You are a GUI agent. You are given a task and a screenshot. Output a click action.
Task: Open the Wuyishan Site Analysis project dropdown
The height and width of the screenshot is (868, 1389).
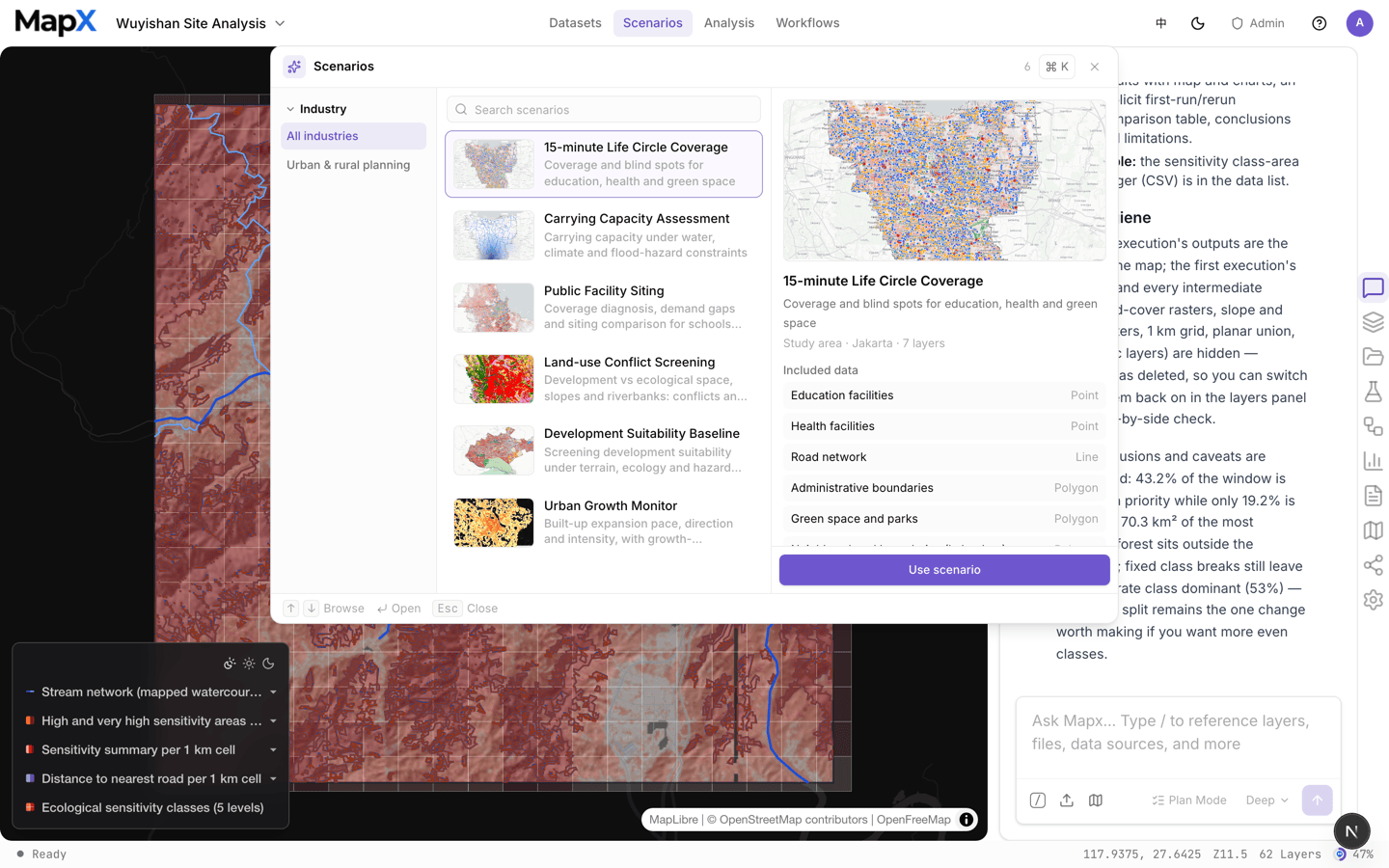[x=201, y=23]
